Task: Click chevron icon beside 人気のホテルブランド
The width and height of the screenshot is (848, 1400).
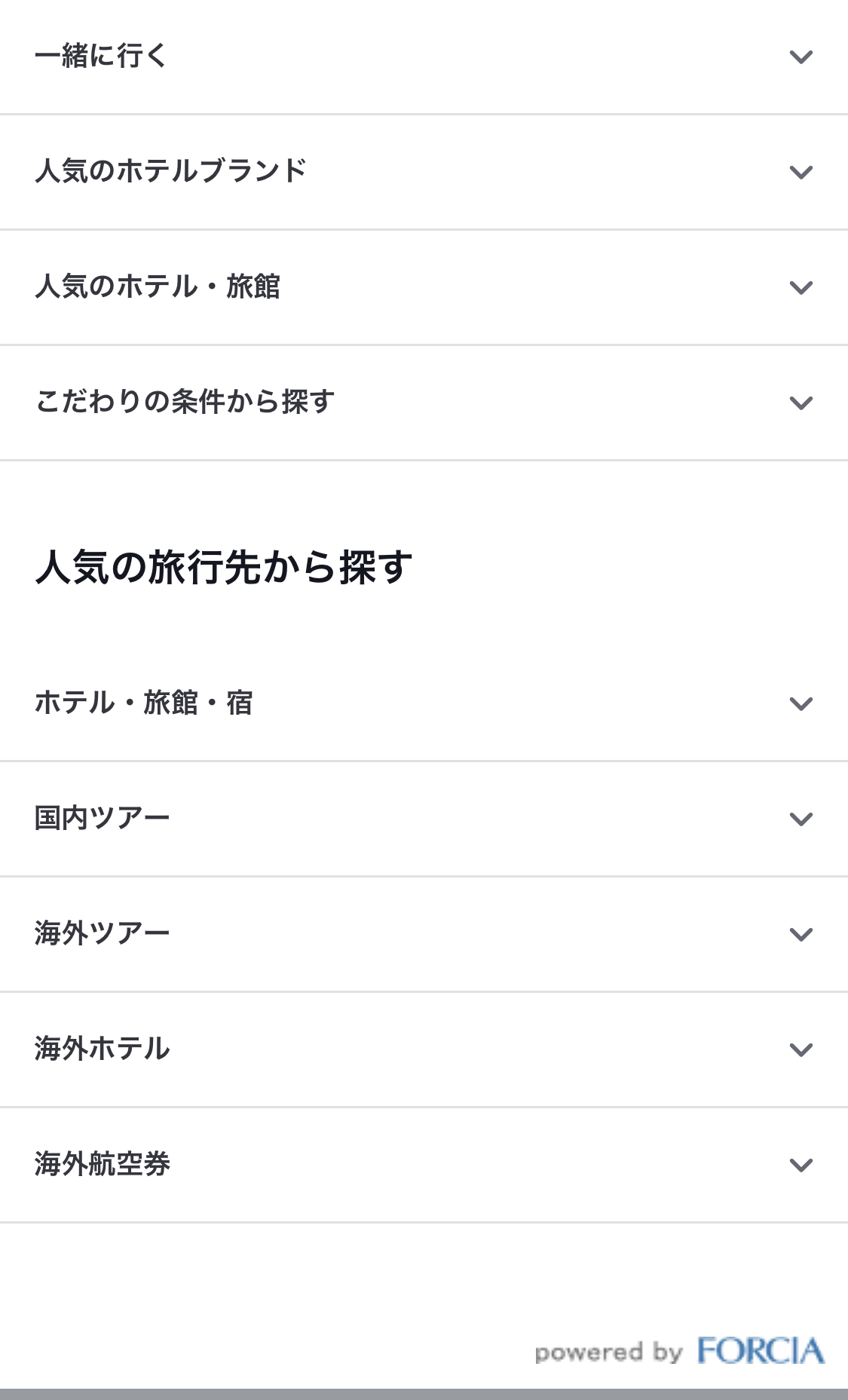Action: pyautogui.click(x=801, y=172)
